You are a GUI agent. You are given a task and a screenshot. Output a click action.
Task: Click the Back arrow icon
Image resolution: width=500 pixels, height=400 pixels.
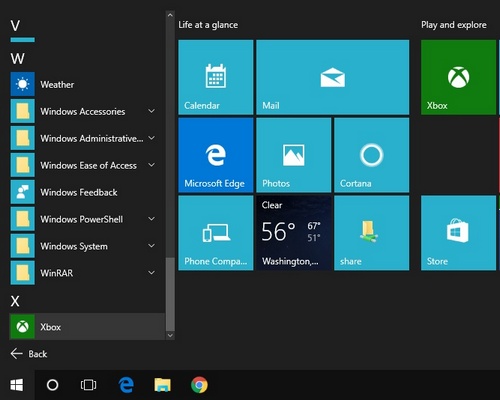click(16, 354)
